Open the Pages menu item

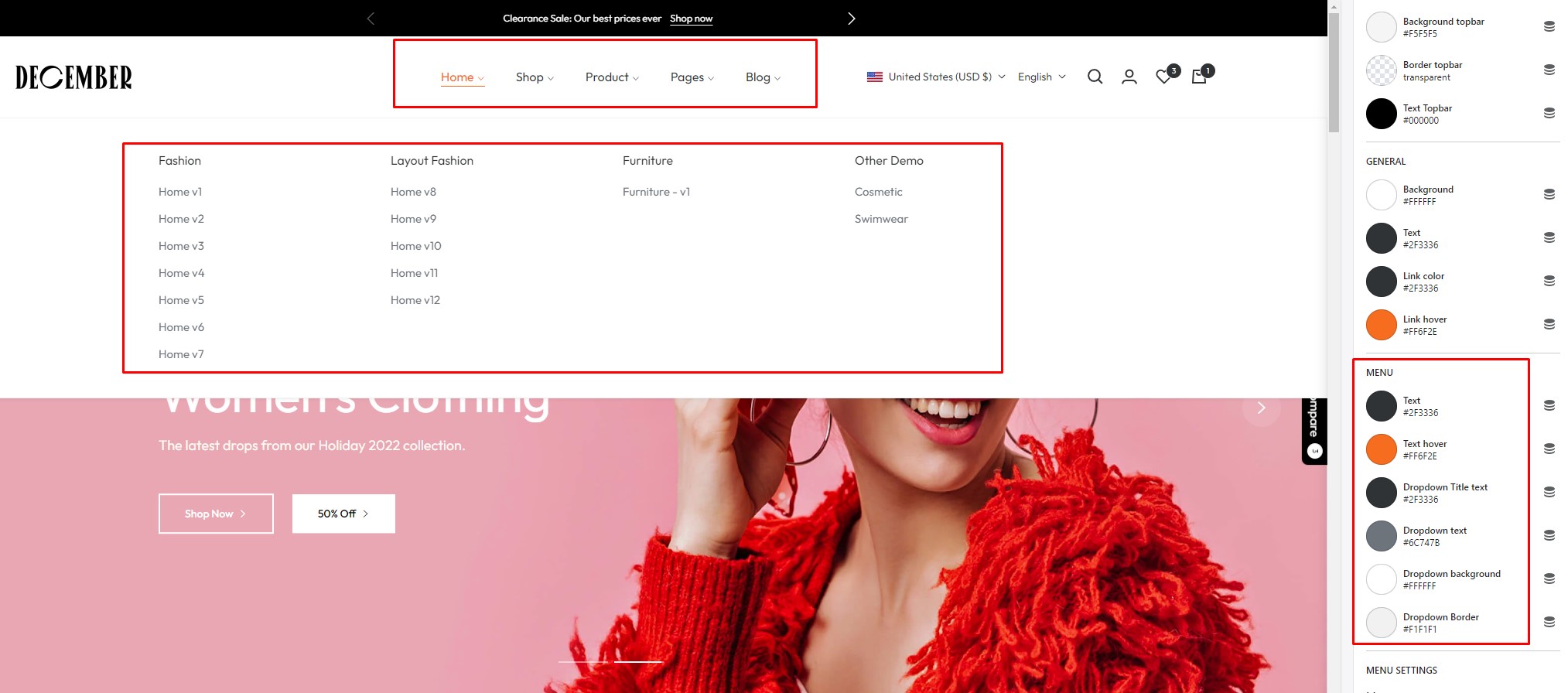pos(692,77)
